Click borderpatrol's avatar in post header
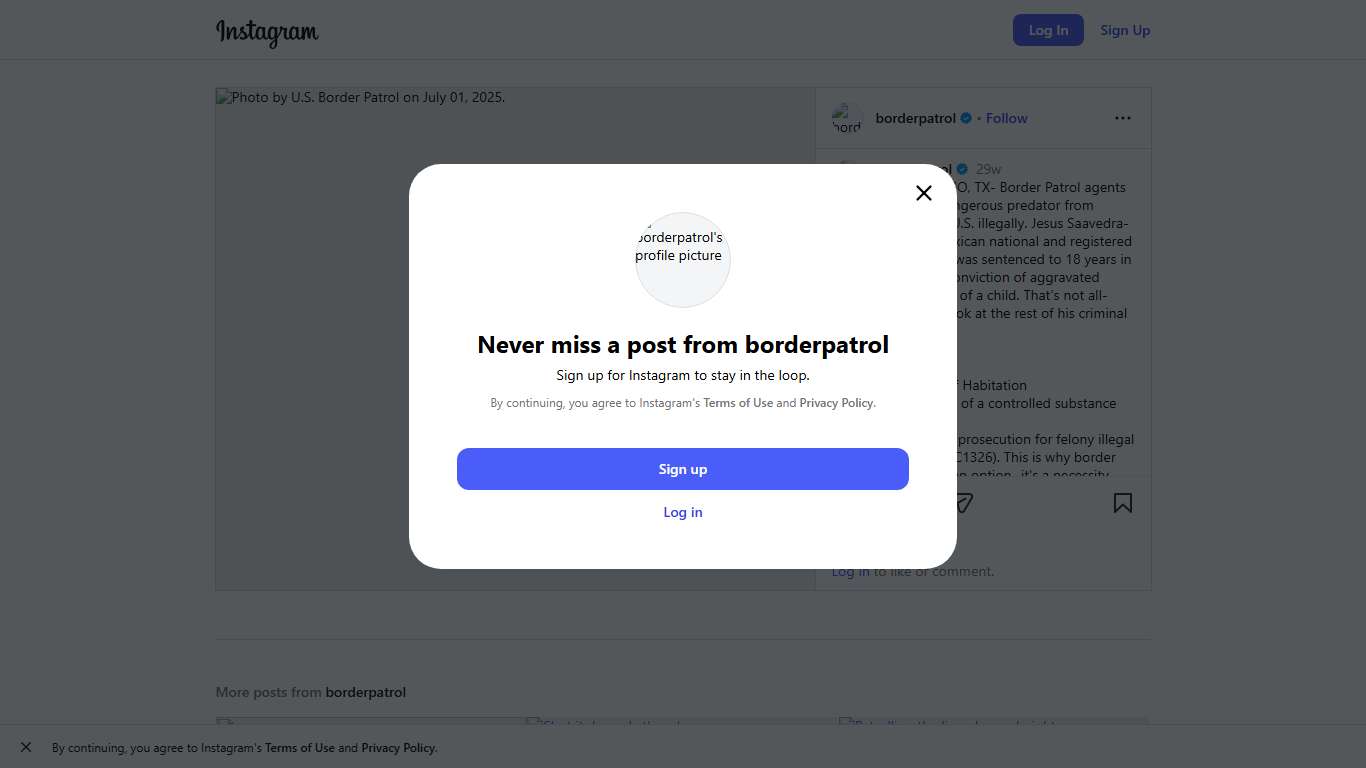The image size is (1366, 768). [847, 118]
